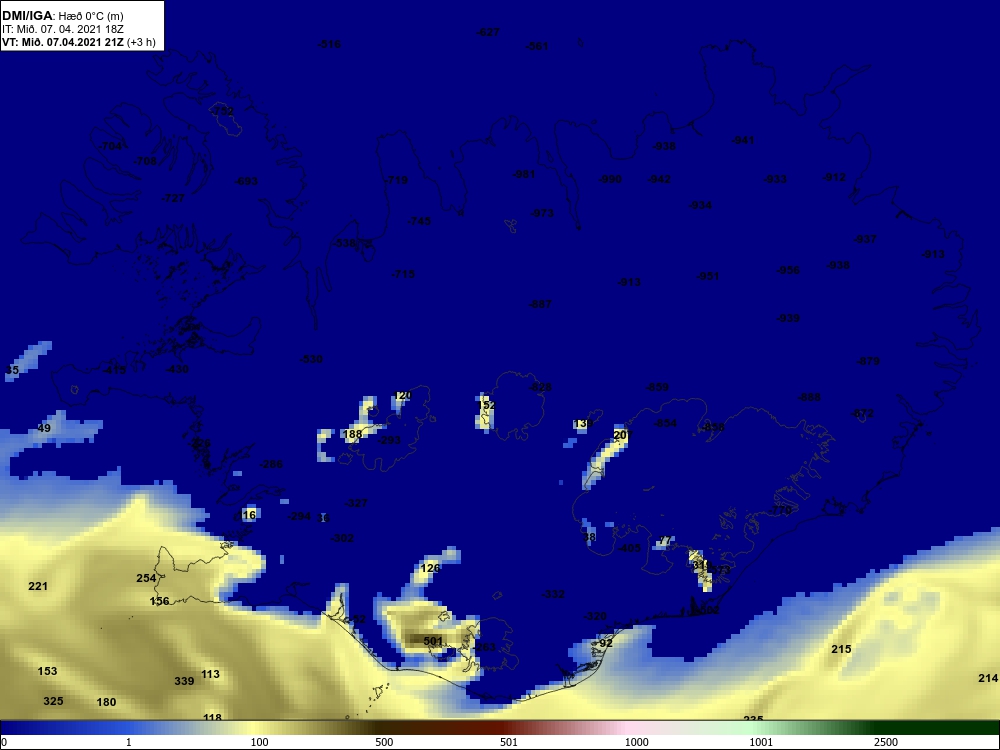Click the map value -942
Viewport: 1000px width, 750px height.
tap(659, 179)
